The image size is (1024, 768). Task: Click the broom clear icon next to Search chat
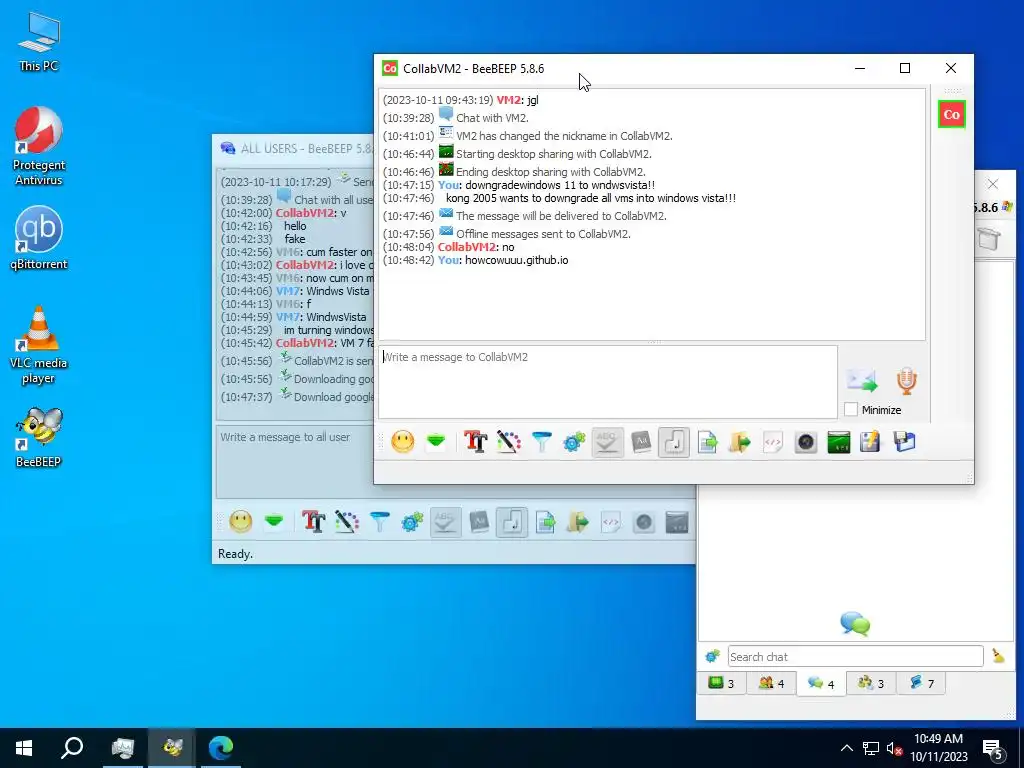pyautogui.click(x=998, y=656)
